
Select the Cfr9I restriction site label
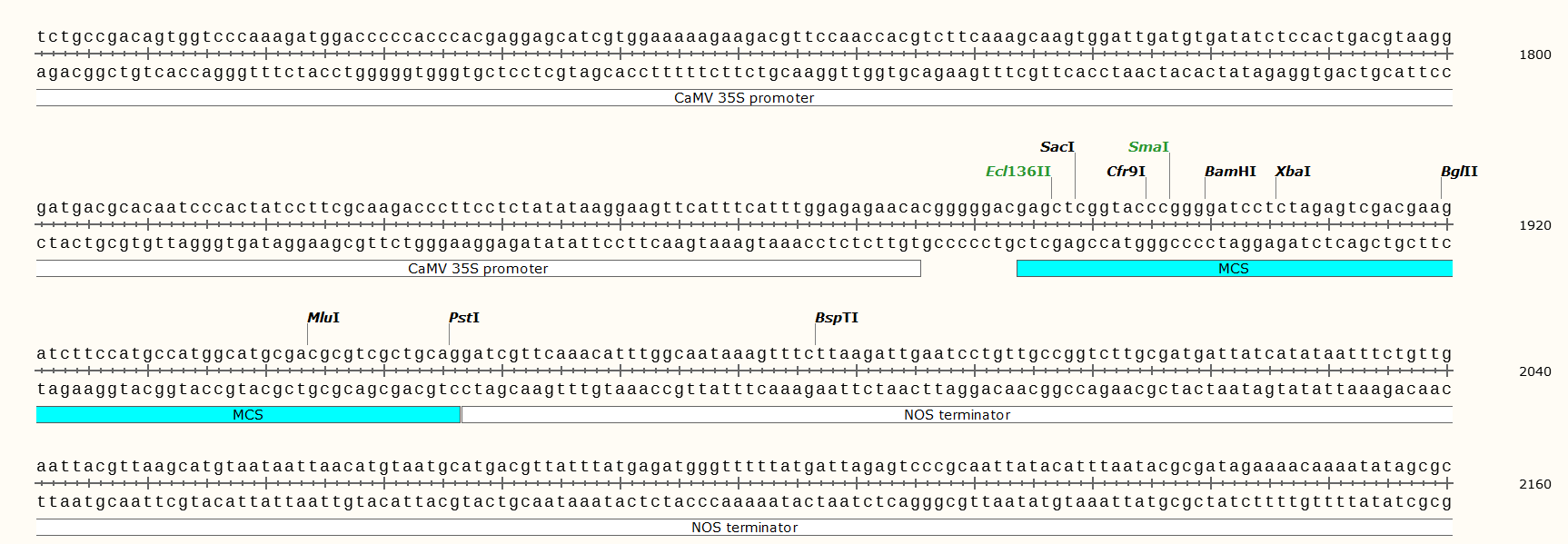[x=1126, y=172]
